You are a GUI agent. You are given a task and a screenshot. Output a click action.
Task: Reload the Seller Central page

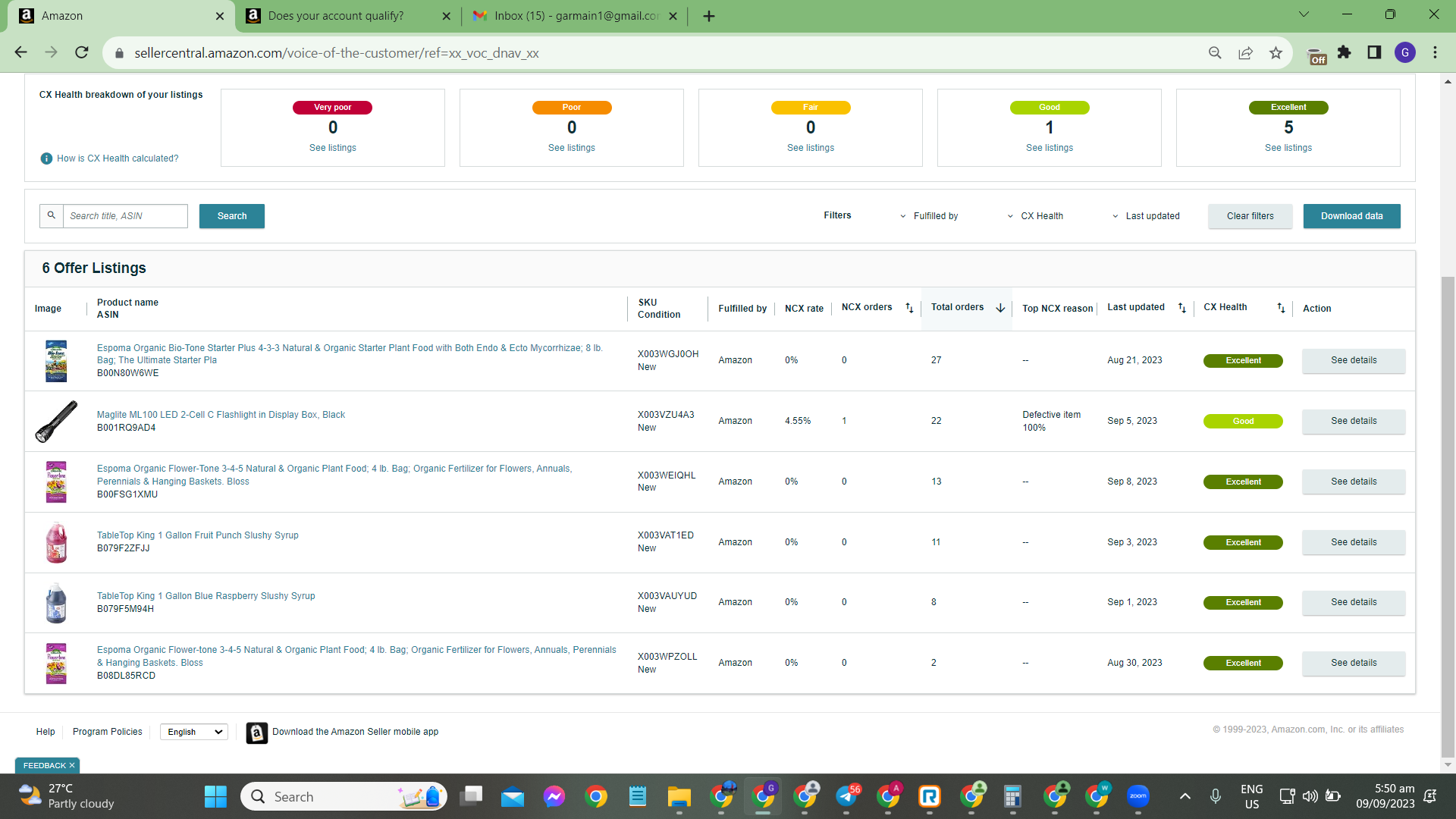click(x=82, y=52)
